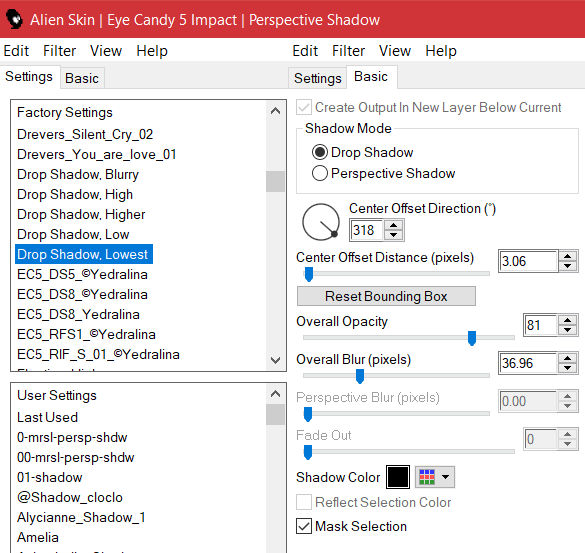The height and width of the screenshot is (553, 585).
Task: Click the Center Offset Distance slider handle
Action: pyautogui.click(x=309, y=274)
